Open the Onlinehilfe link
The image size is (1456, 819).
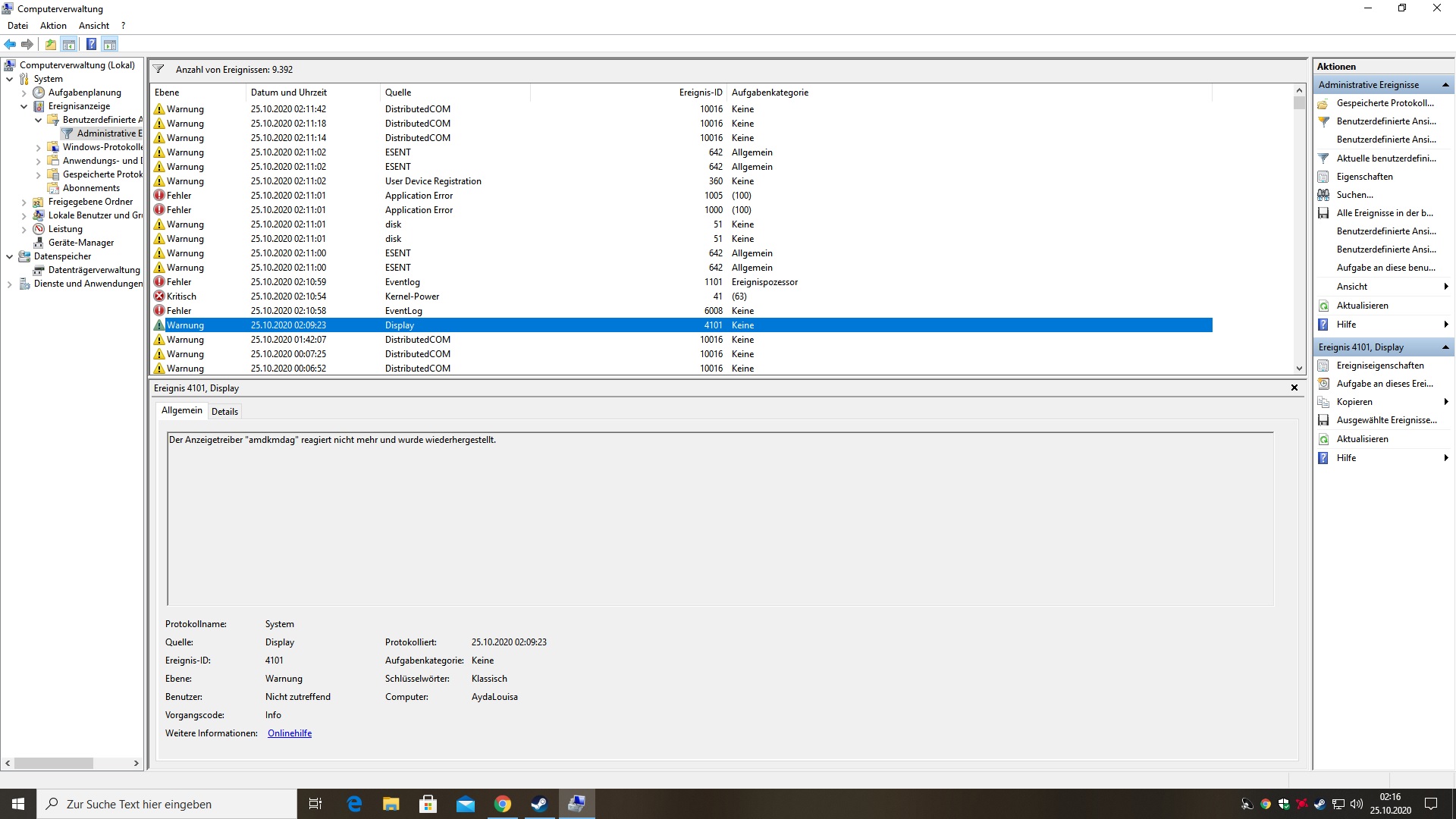tap(290, 733)
